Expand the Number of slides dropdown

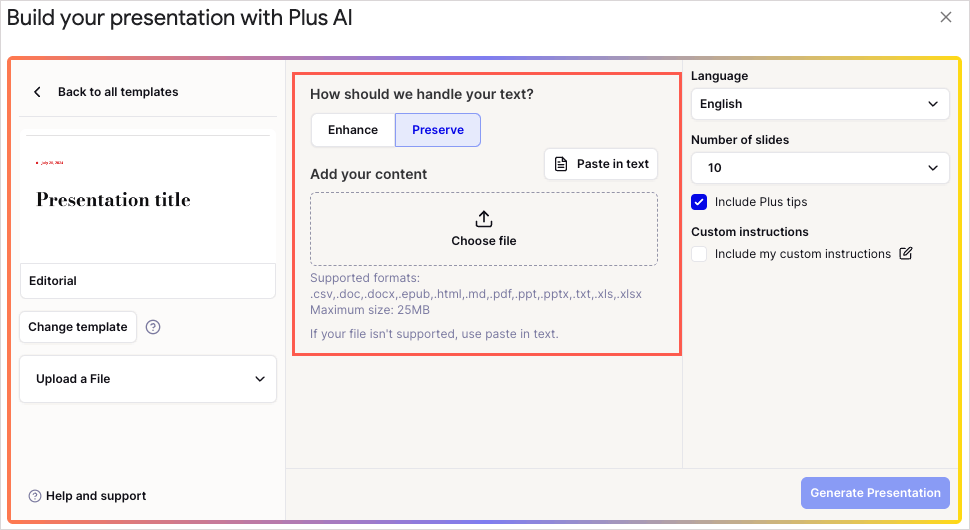coord(820,168)
